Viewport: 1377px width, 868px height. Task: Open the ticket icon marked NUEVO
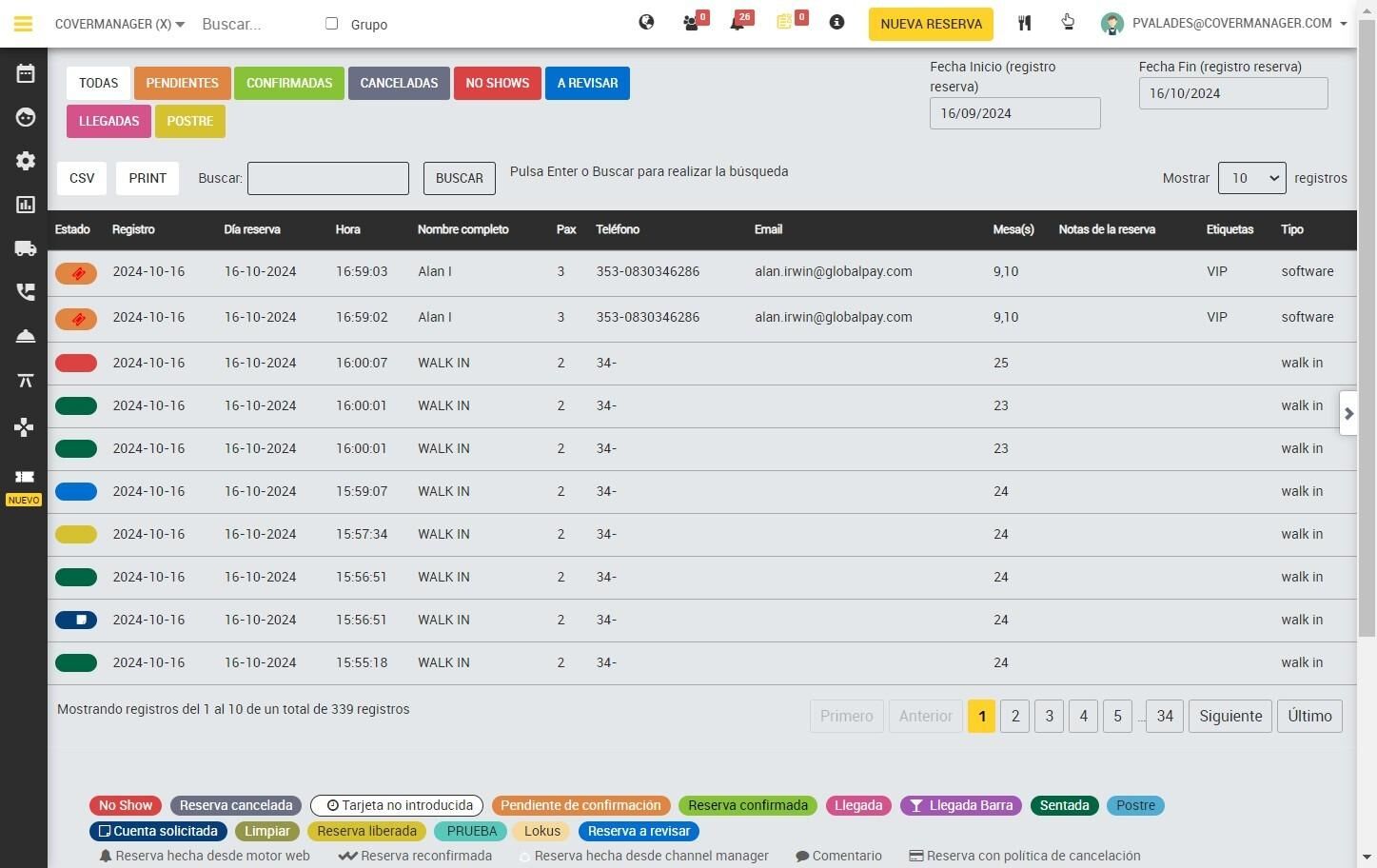24,477
